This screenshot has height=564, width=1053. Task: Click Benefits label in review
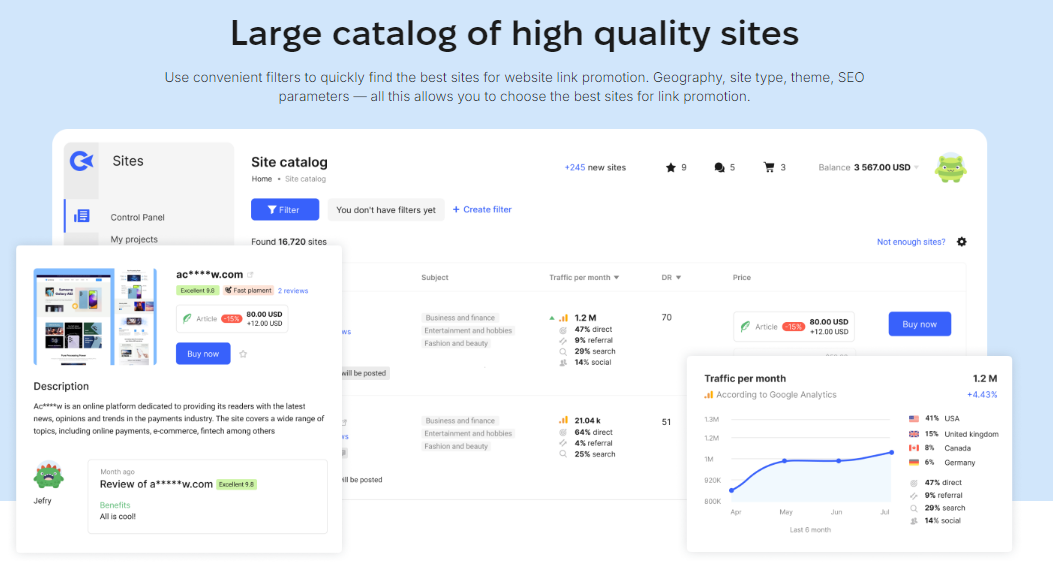[115, 505]
